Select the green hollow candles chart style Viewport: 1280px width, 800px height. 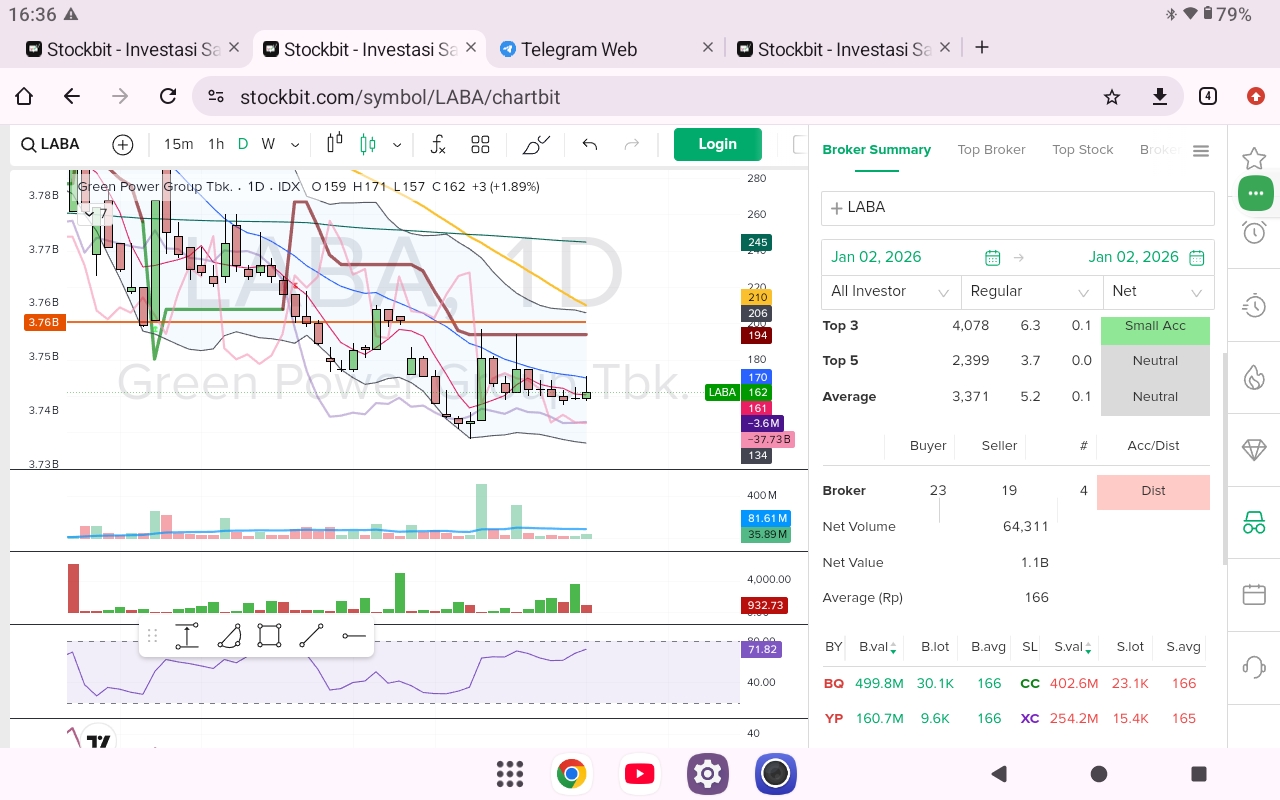coord(368,144)
